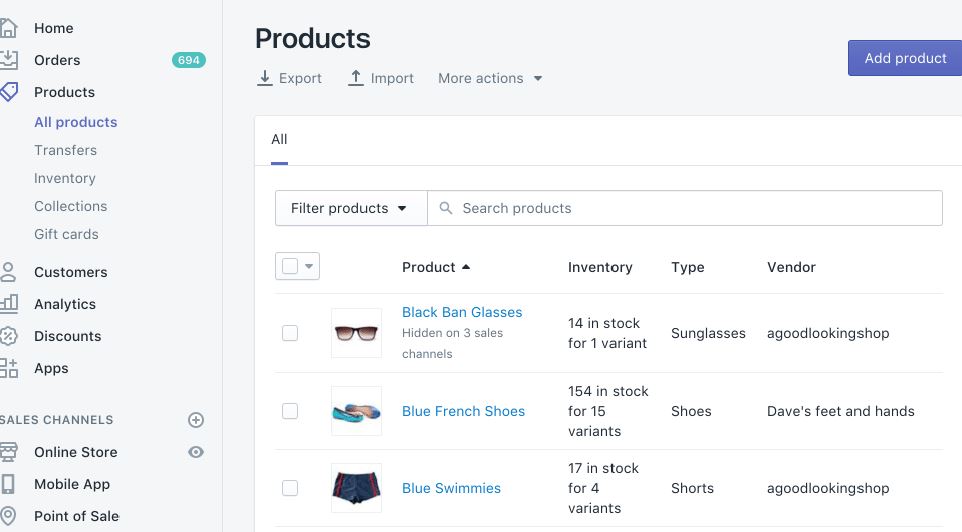962x532 pixels.
Task: Tick the select-all products checkbox
Action: click(290, 266)
